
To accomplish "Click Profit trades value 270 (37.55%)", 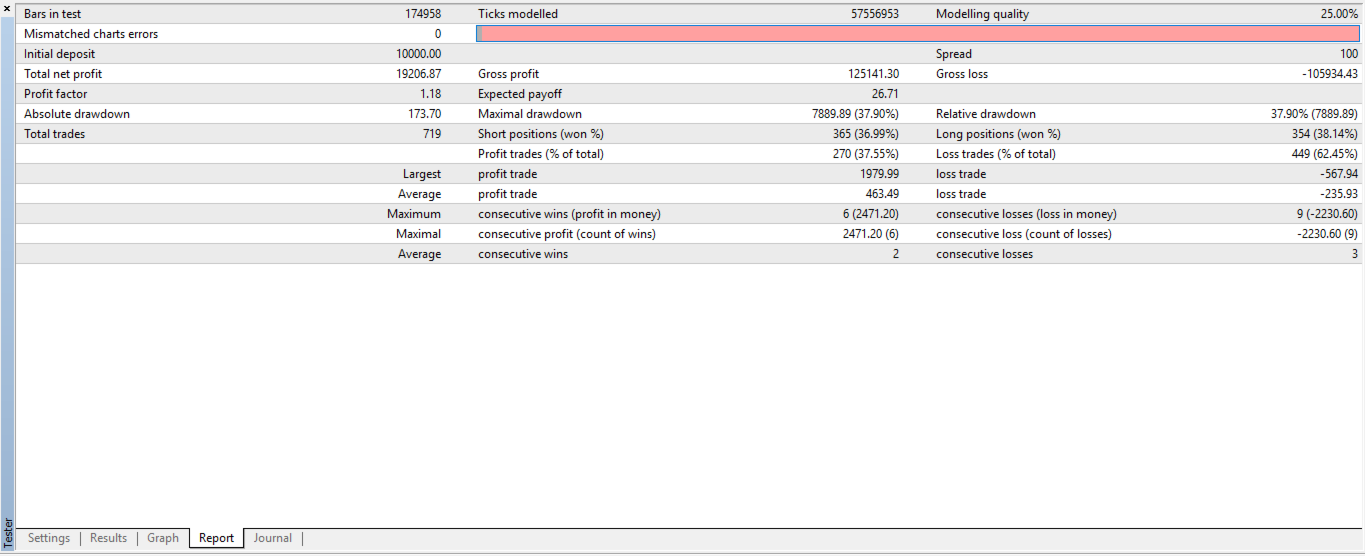I will click(865, 154).
